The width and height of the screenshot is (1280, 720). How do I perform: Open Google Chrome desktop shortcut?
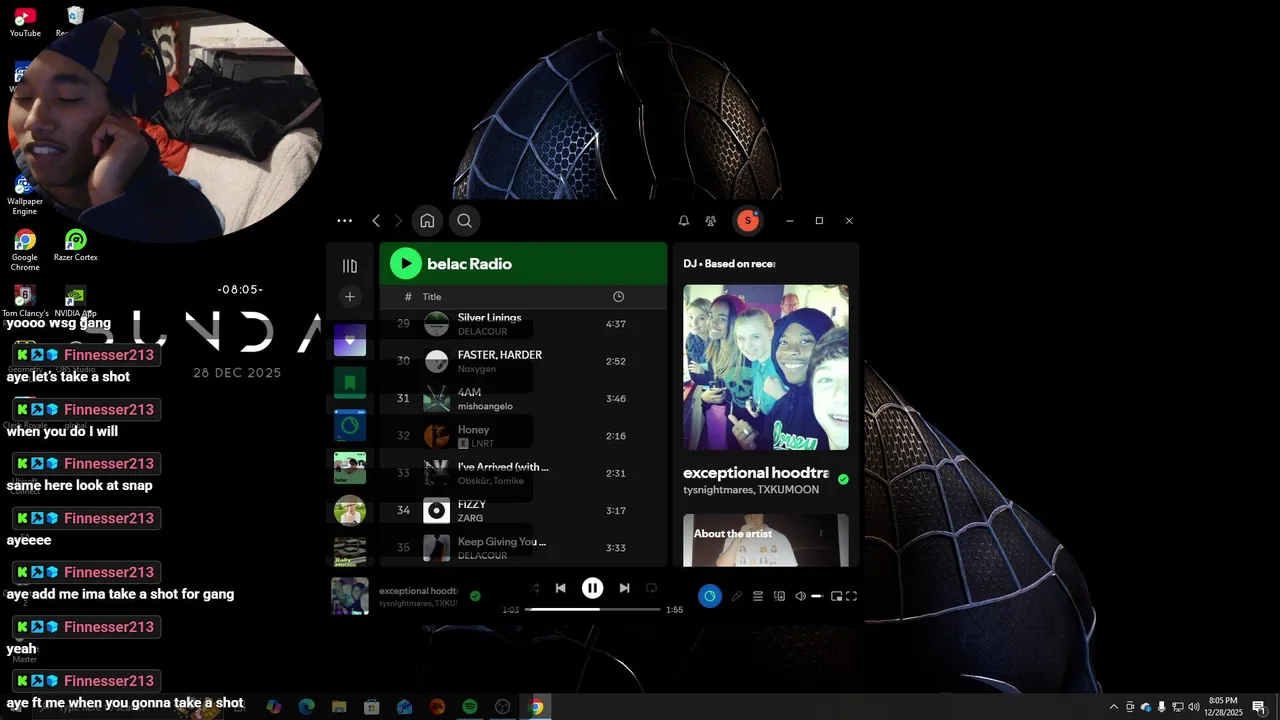tap(25, 250)
